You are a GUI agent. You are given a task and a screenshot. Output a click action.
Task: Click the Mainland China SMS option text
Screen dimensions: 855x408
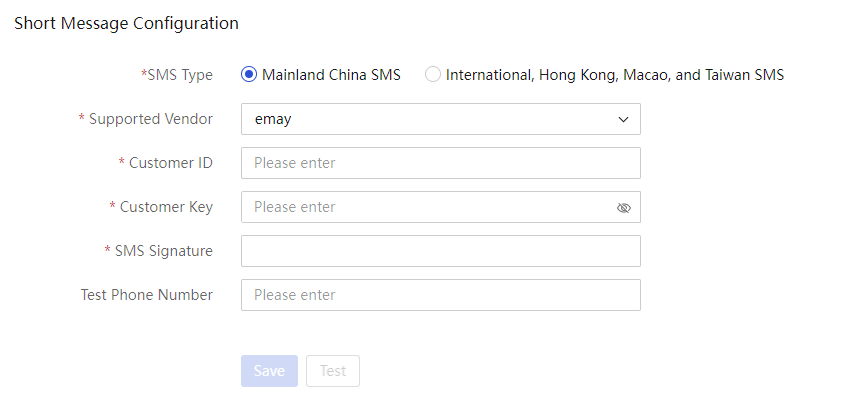point(332,75)
